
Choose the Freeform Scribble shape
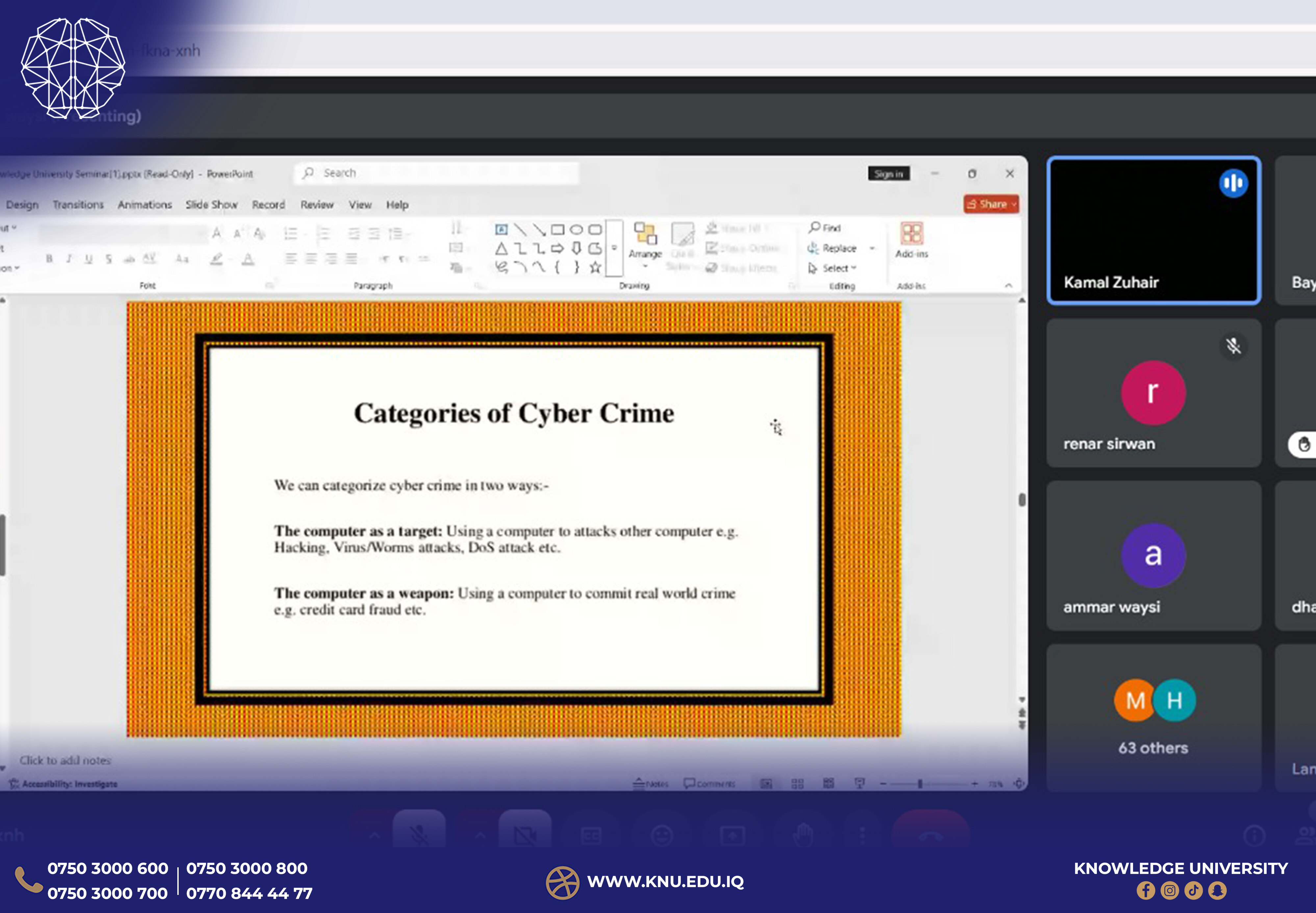501,267
